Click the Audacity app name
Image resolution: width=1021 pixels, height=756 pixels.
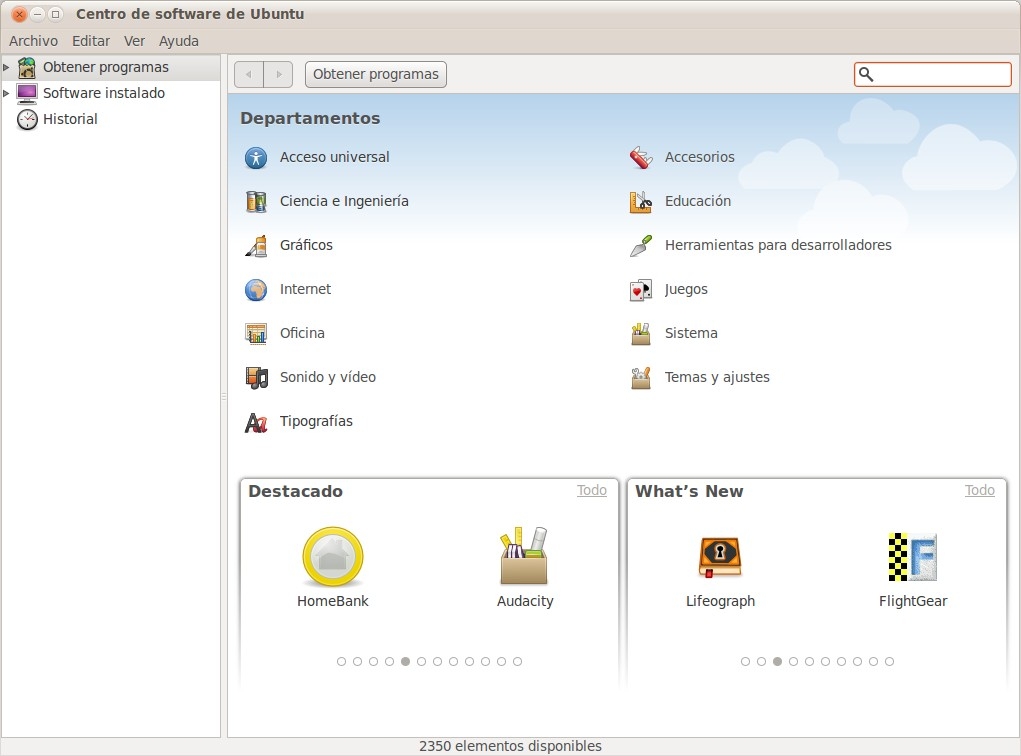pos(525,601)
